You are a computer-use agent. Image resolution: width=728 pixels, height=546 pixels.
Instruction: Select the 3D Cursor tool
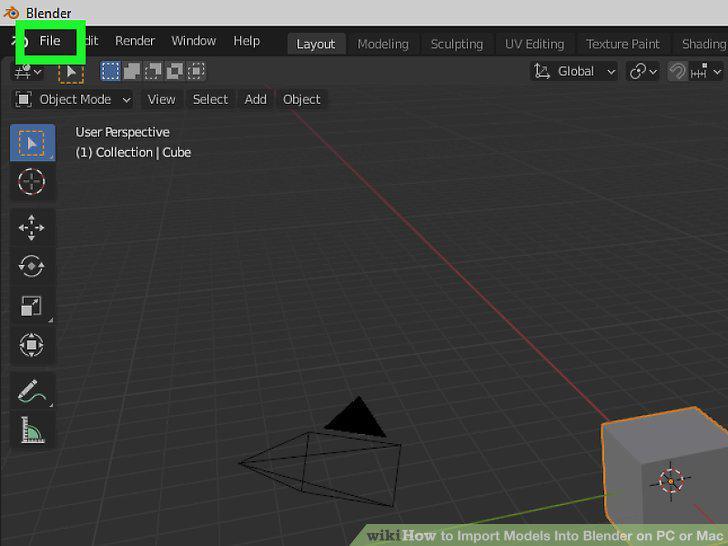pyautogui.click(x=32, y=182)
